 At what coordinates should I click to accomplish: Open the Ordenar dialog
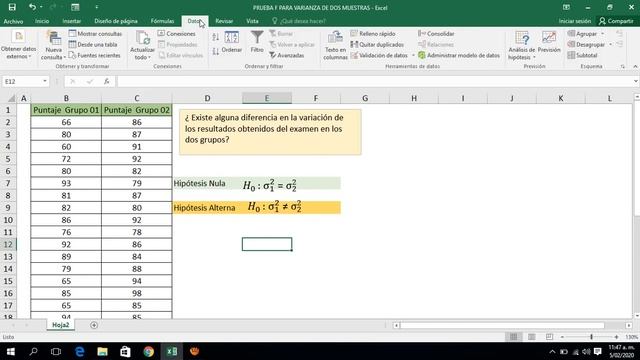[x=232, y=42]
